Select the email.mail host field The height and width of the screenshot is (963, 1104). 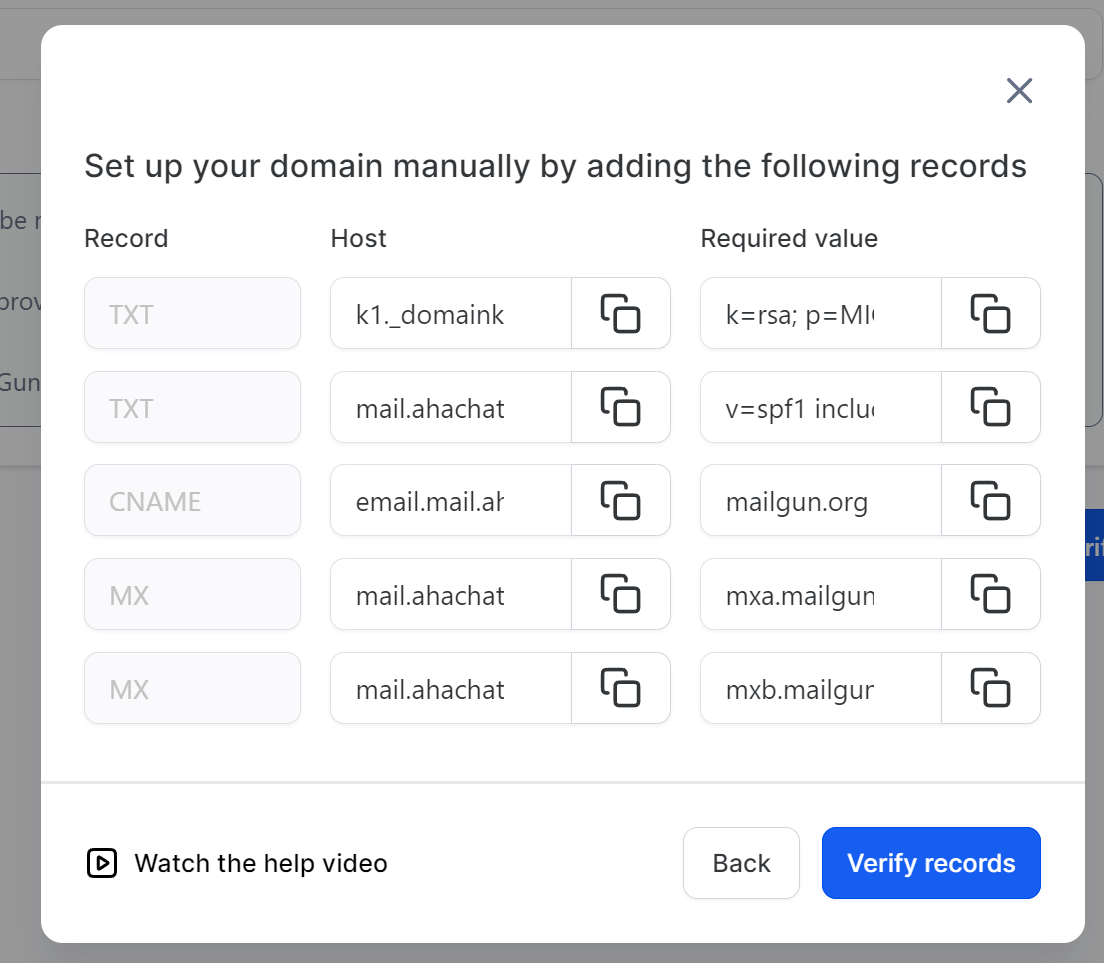(x=451, y=501)
